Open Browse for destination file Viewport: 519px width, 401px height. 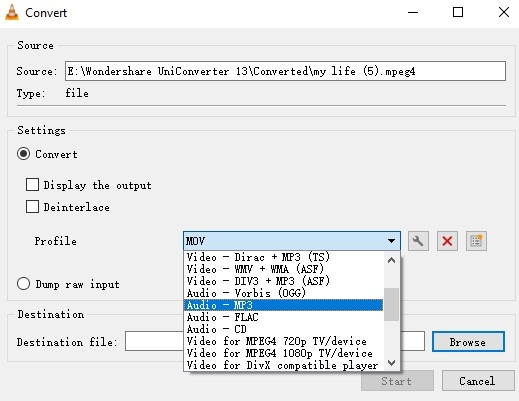click(468, 342)
